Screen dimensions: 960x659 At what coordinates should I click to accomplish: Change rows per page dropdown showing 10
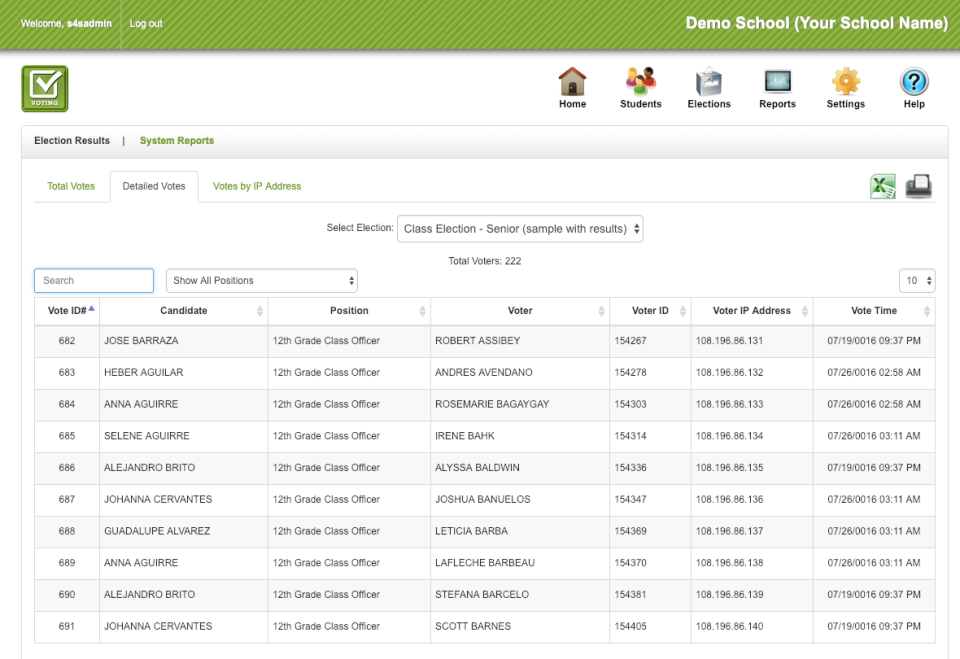(917, 281)
